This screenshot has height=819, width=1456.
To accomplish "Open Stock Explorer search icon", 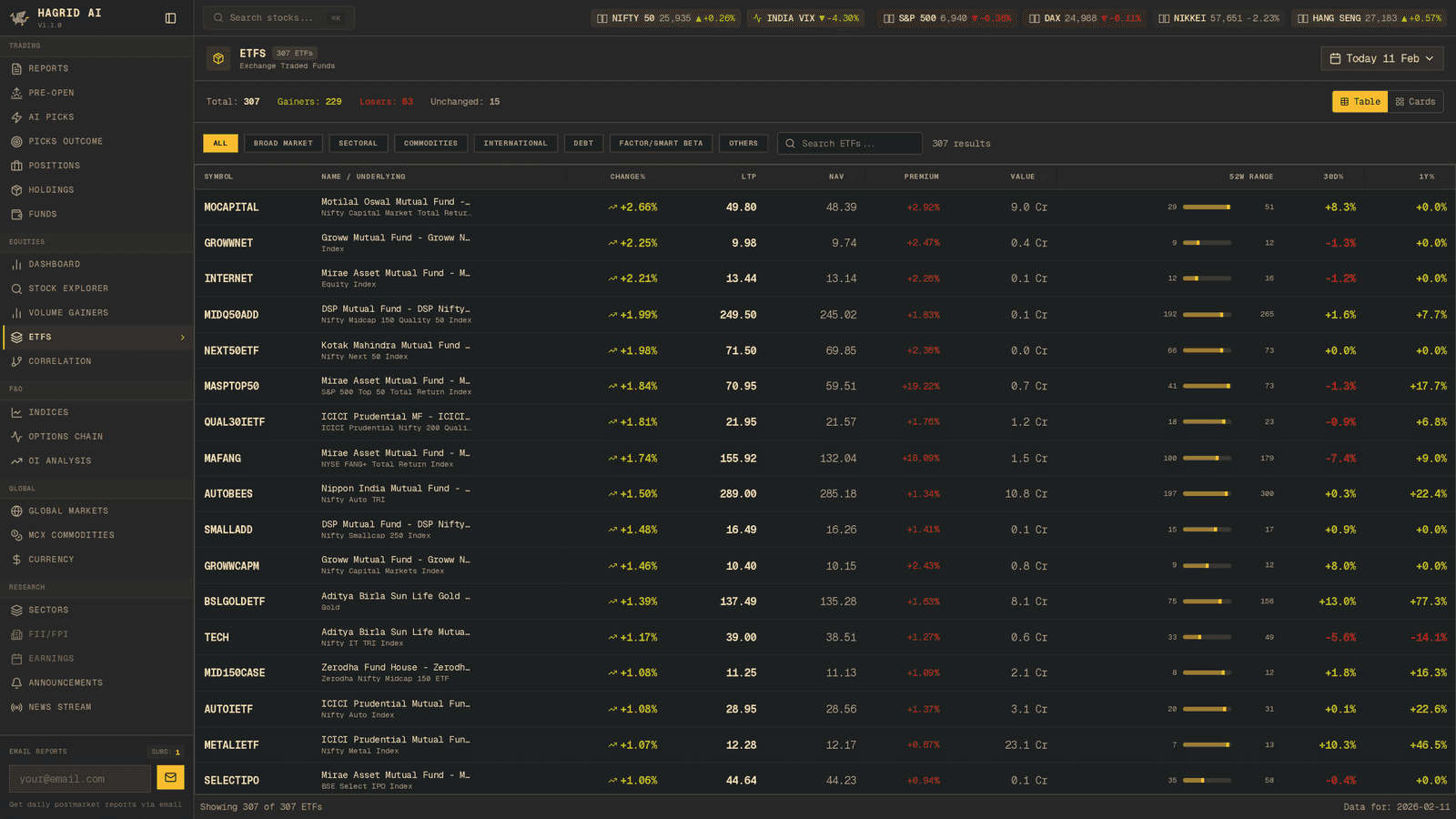I will click(x=16, y=288).
